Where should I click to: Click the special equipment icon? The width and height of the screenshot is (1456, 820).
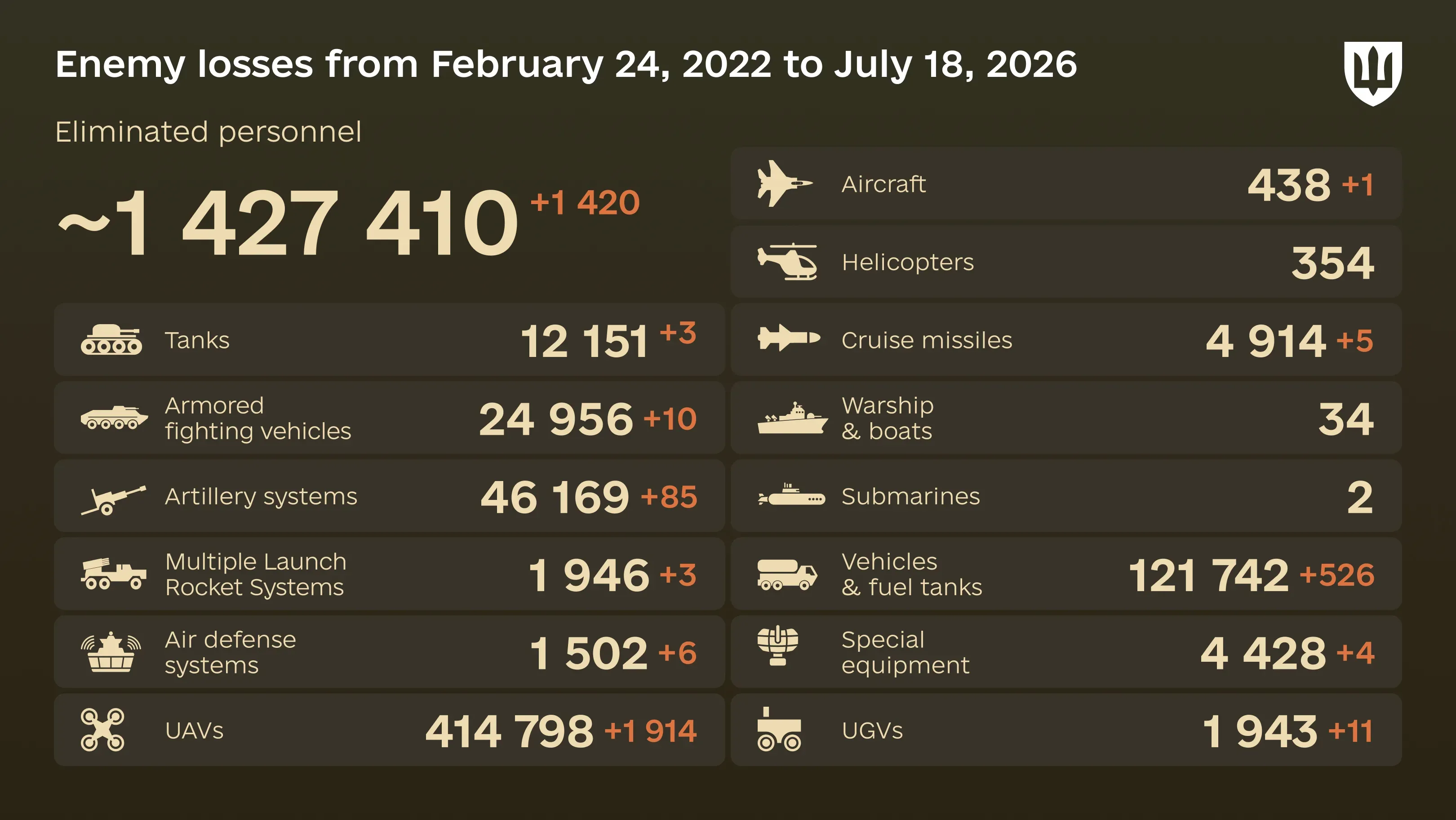pos(778,645)
